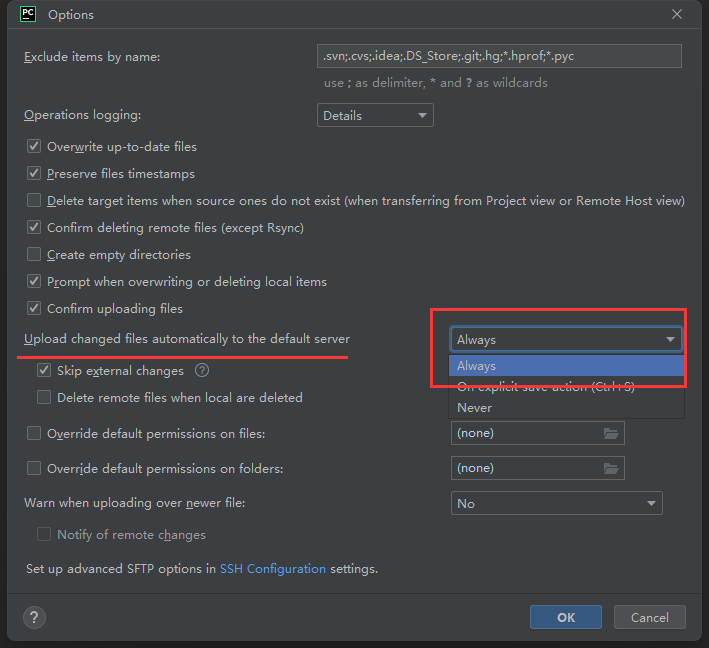
Task: Open folder browser for folder permissions
Action: (611, 468)
